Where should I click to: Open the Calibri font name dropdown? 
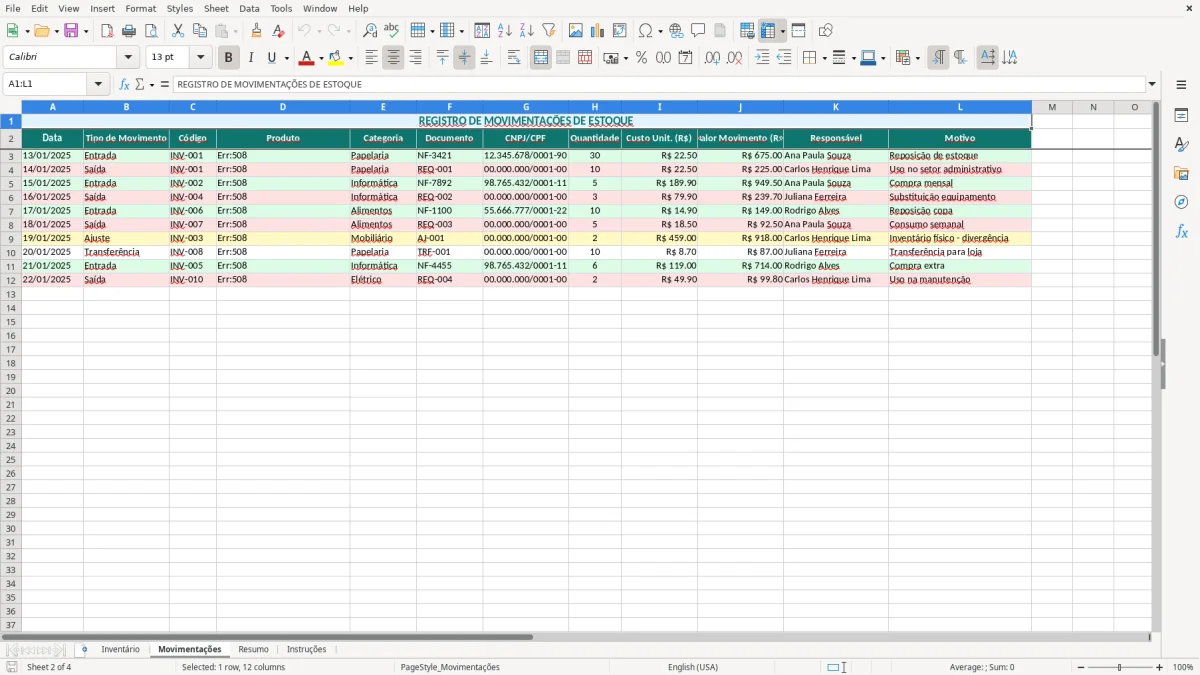(128, 58)
